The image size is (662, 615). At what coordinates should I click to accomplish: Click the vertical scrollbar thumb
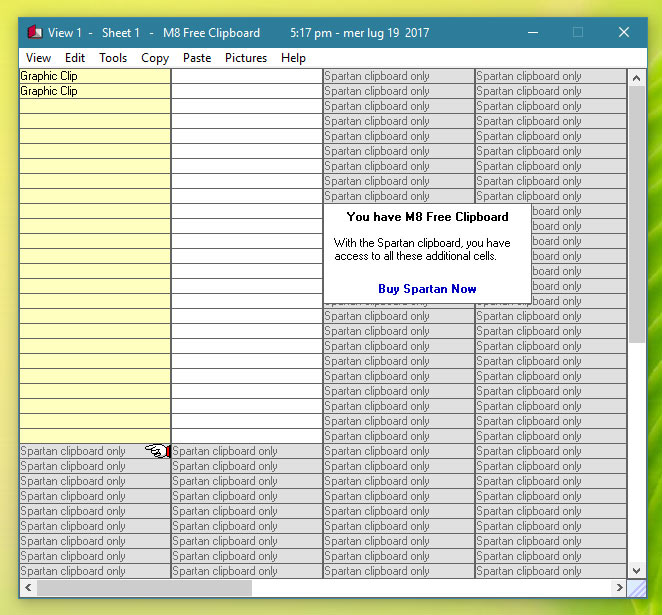click(637, 215)
